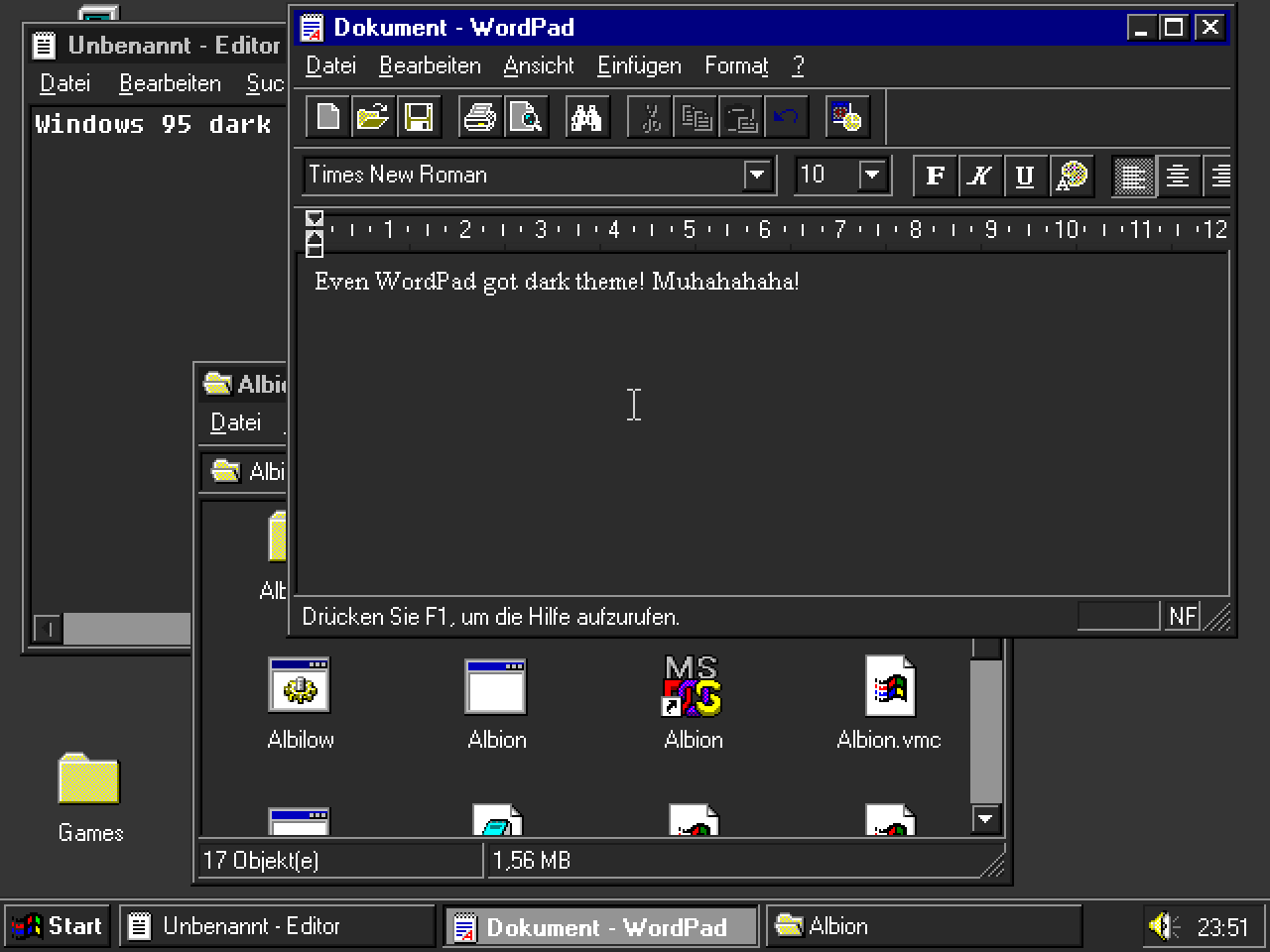1270x952 pixels.
Task: Align text left in WordPad
Action: (x=1133, y=176)
